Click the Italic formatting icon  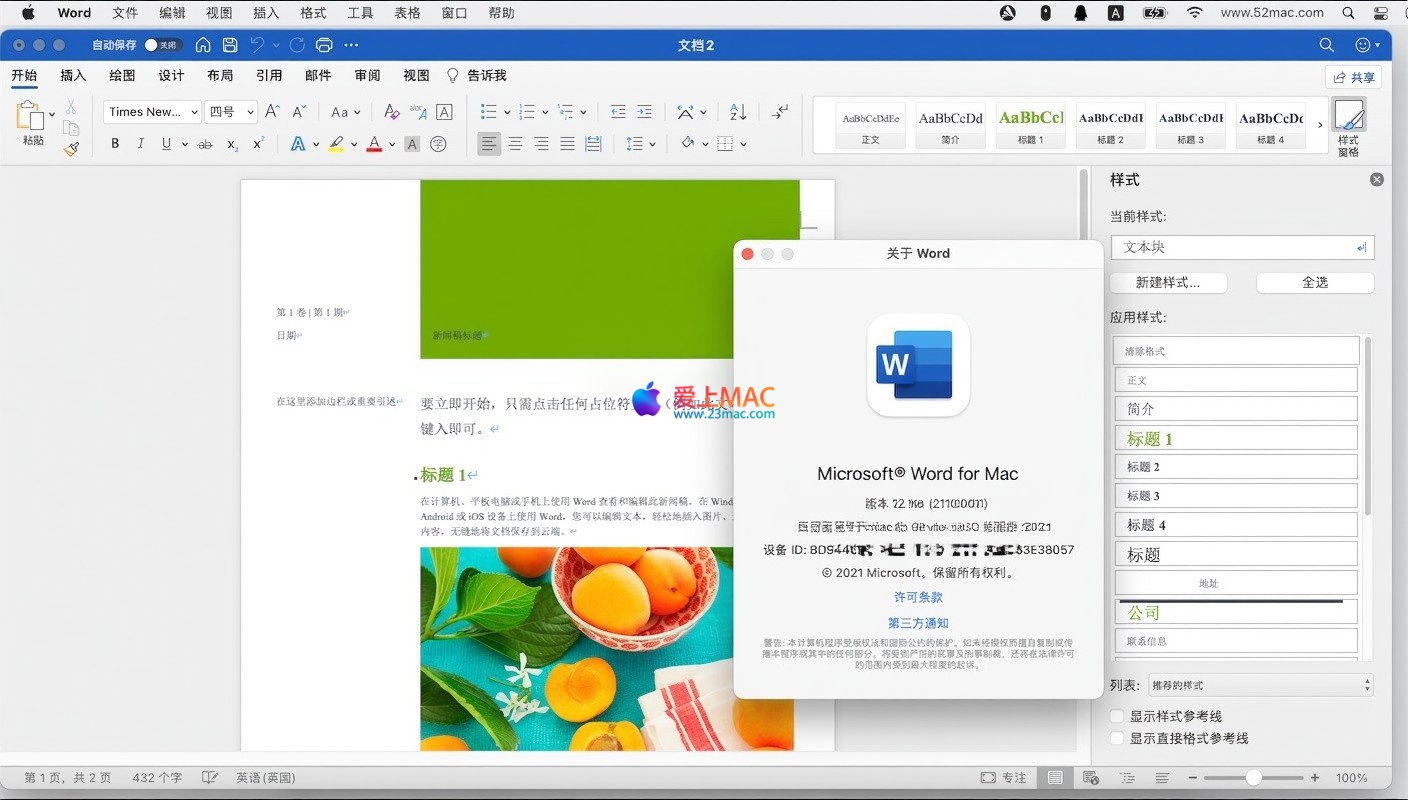140,144
